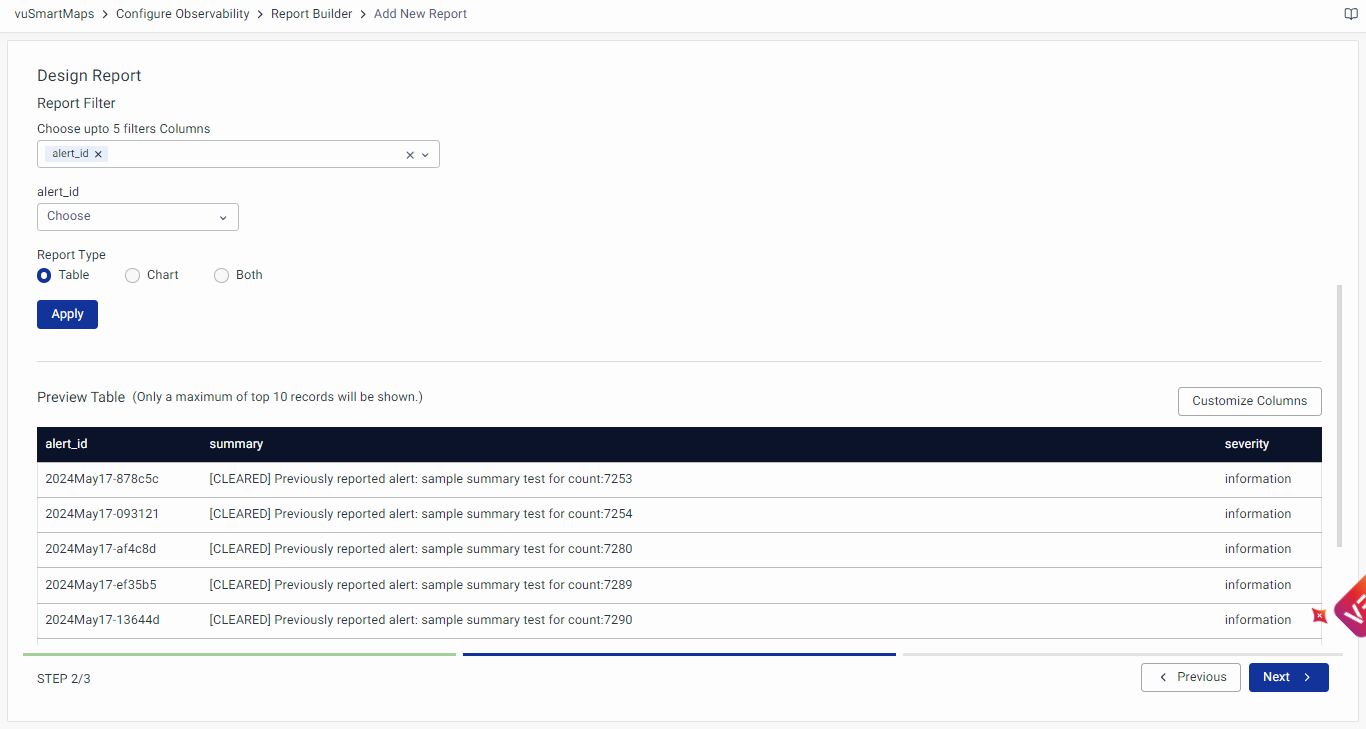Go to Previous step
The width and height of the screenshot is (1366, 729).
(x=1190, y=677)
